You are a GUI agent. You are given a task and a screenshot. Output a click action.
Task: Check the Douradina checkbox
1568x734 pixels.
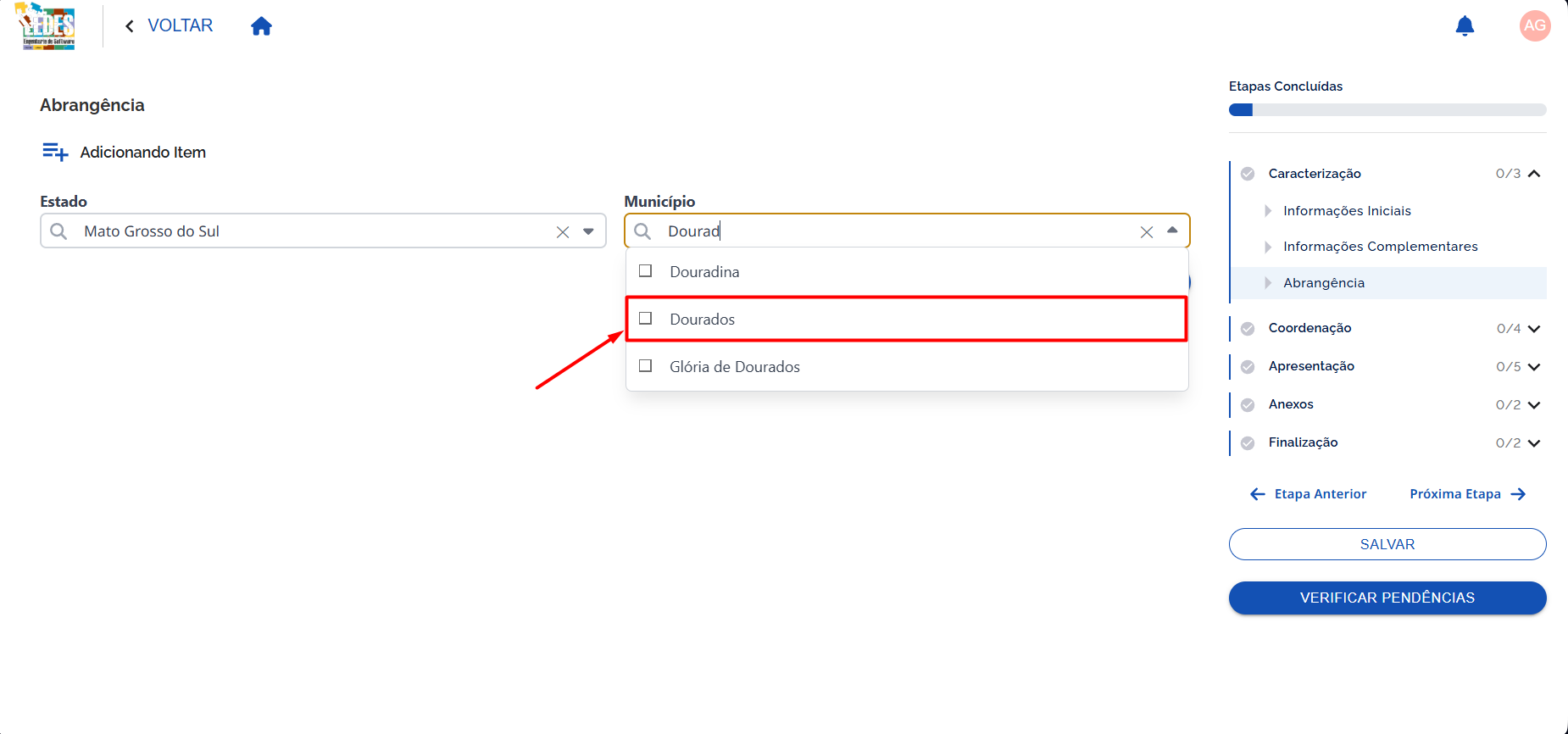[x=646, y=271]
